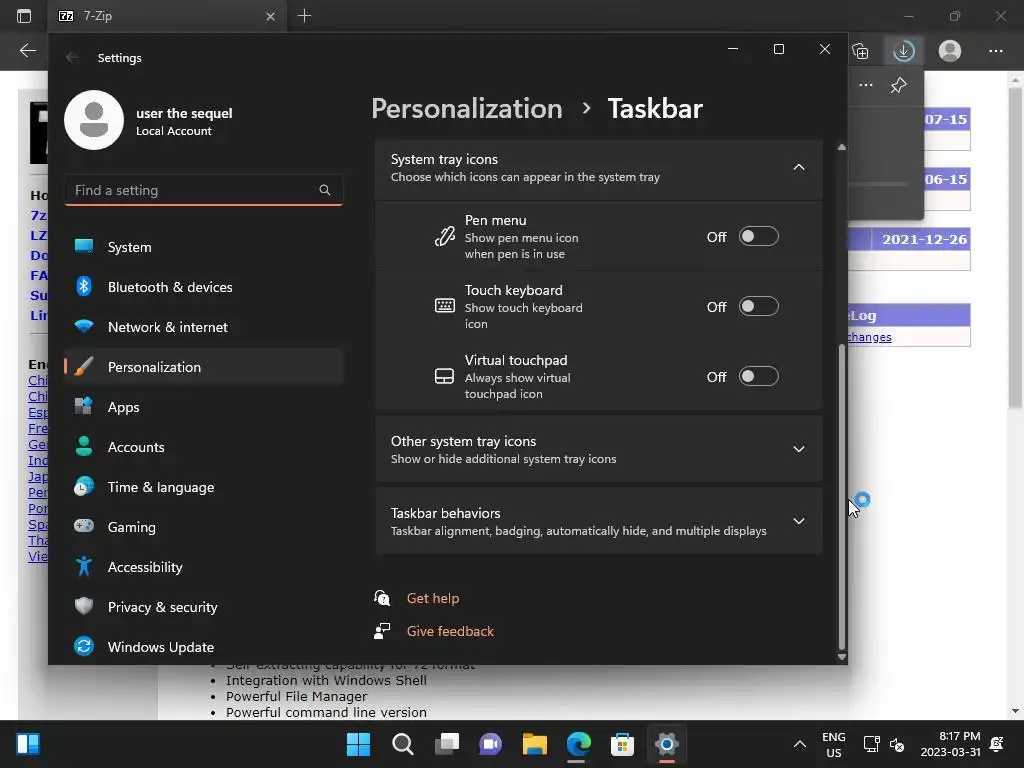Click the search magnifier in Find a setting
The image size is (1024, 768).
pos(325,190)
